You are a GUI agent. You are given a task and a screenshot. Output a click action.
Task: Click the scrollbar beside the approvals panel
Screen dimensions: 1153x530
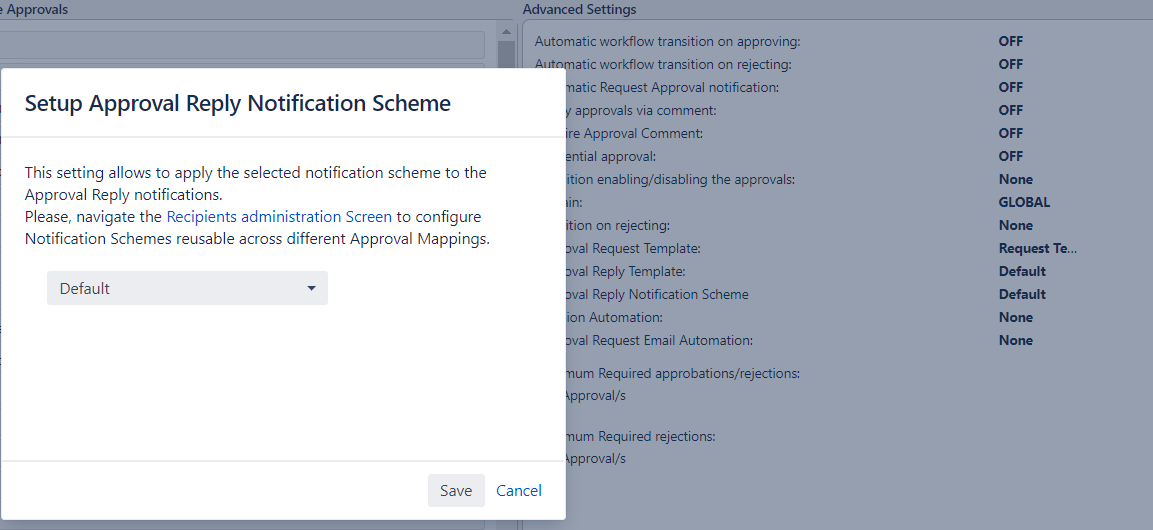(507, 50)
